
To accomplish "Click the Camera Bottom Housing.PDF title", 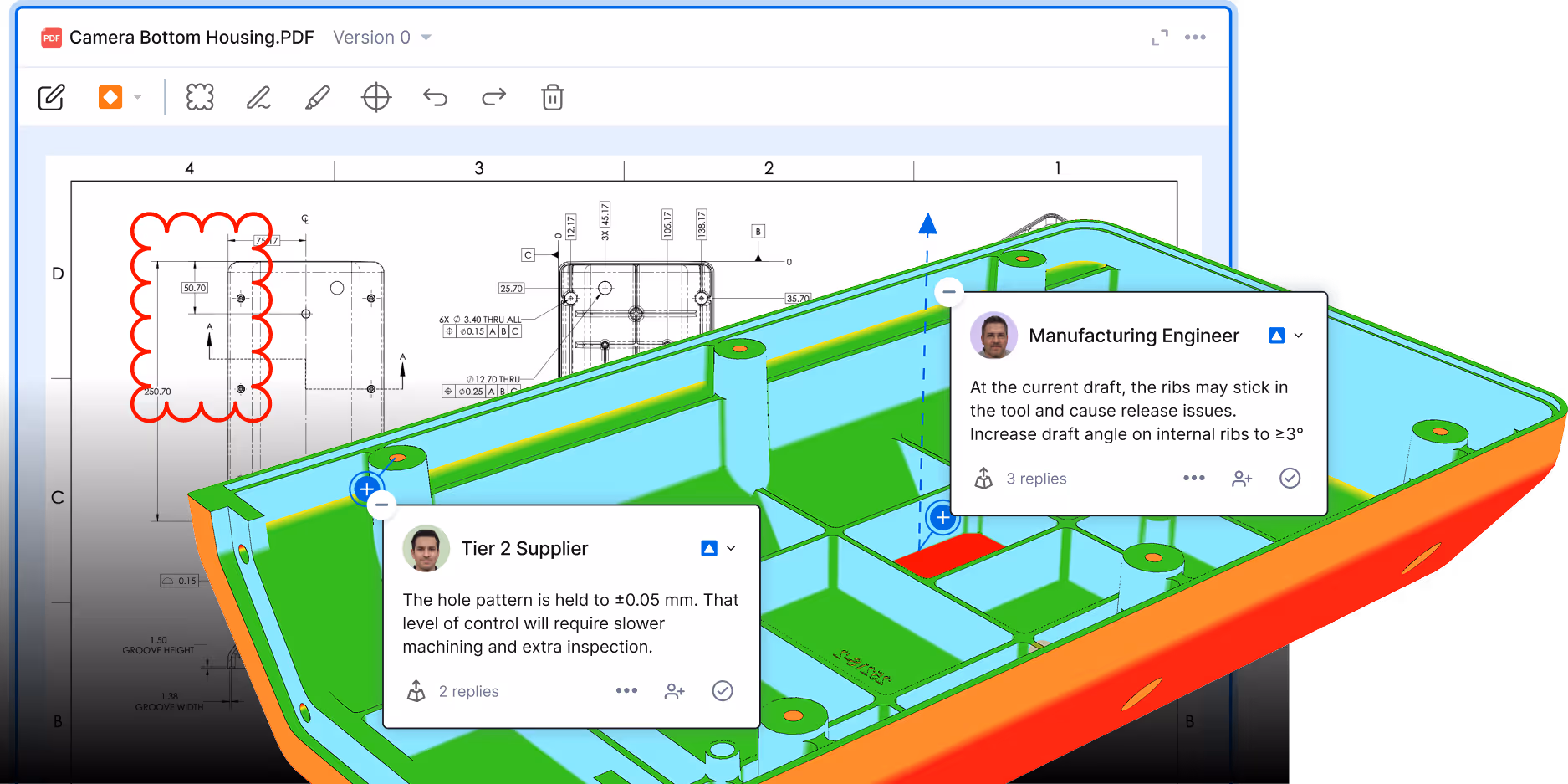I will click(192, 38).
